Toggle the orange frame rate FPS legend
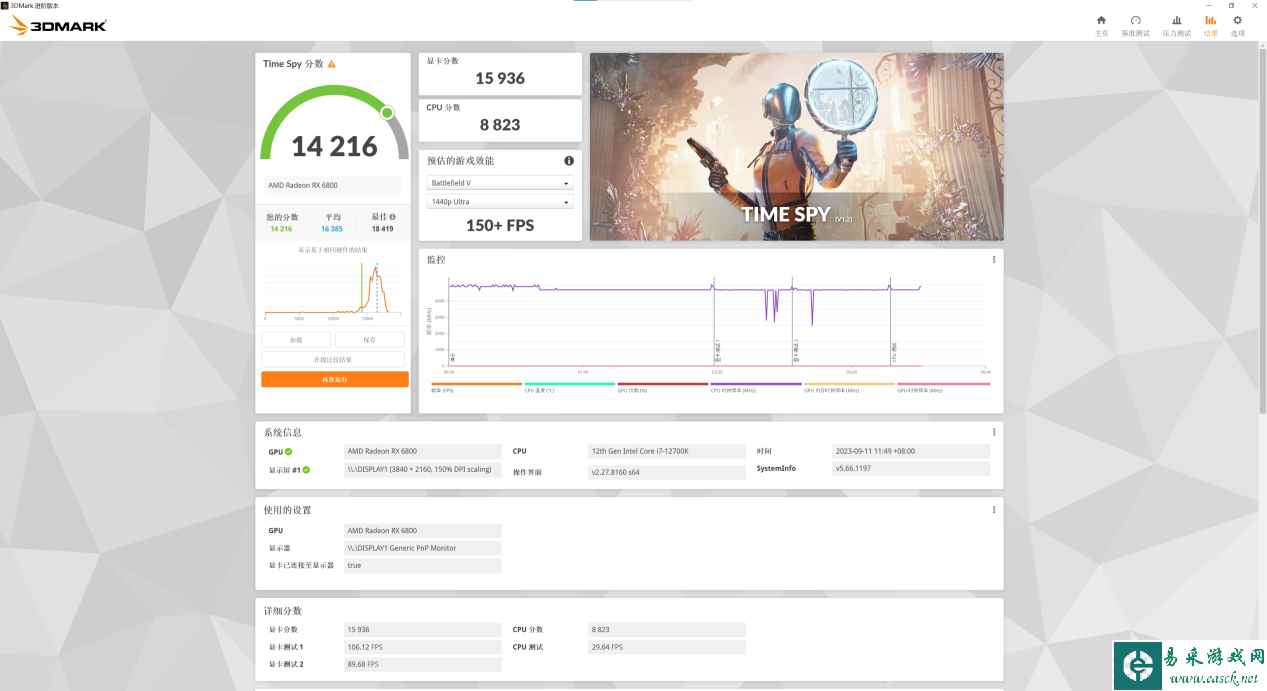1267x691 pixels. pos(476,385)
